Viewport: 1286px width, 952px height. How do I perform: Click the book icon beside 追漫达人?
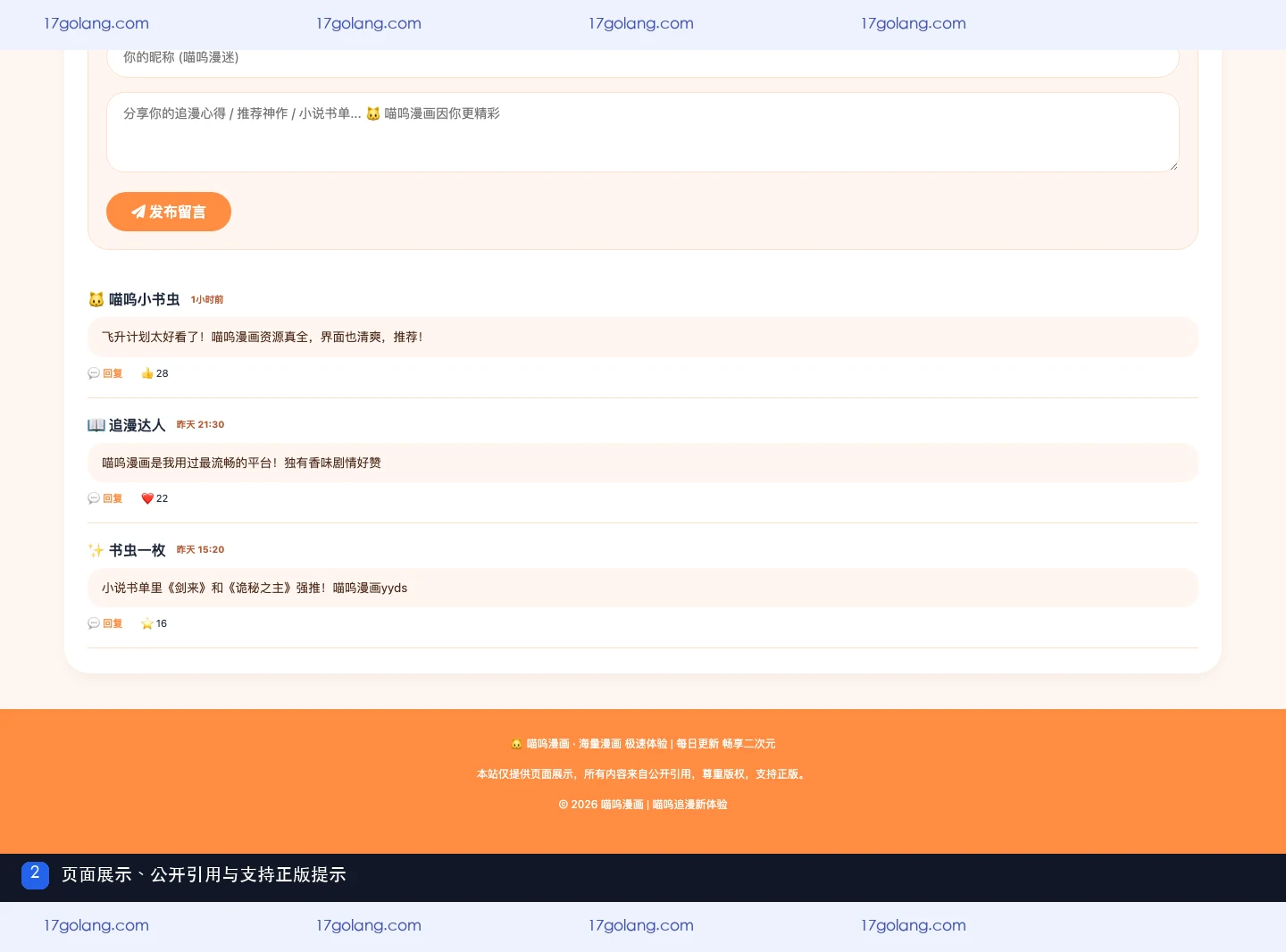pyautogui.click(x=96, y=425)
